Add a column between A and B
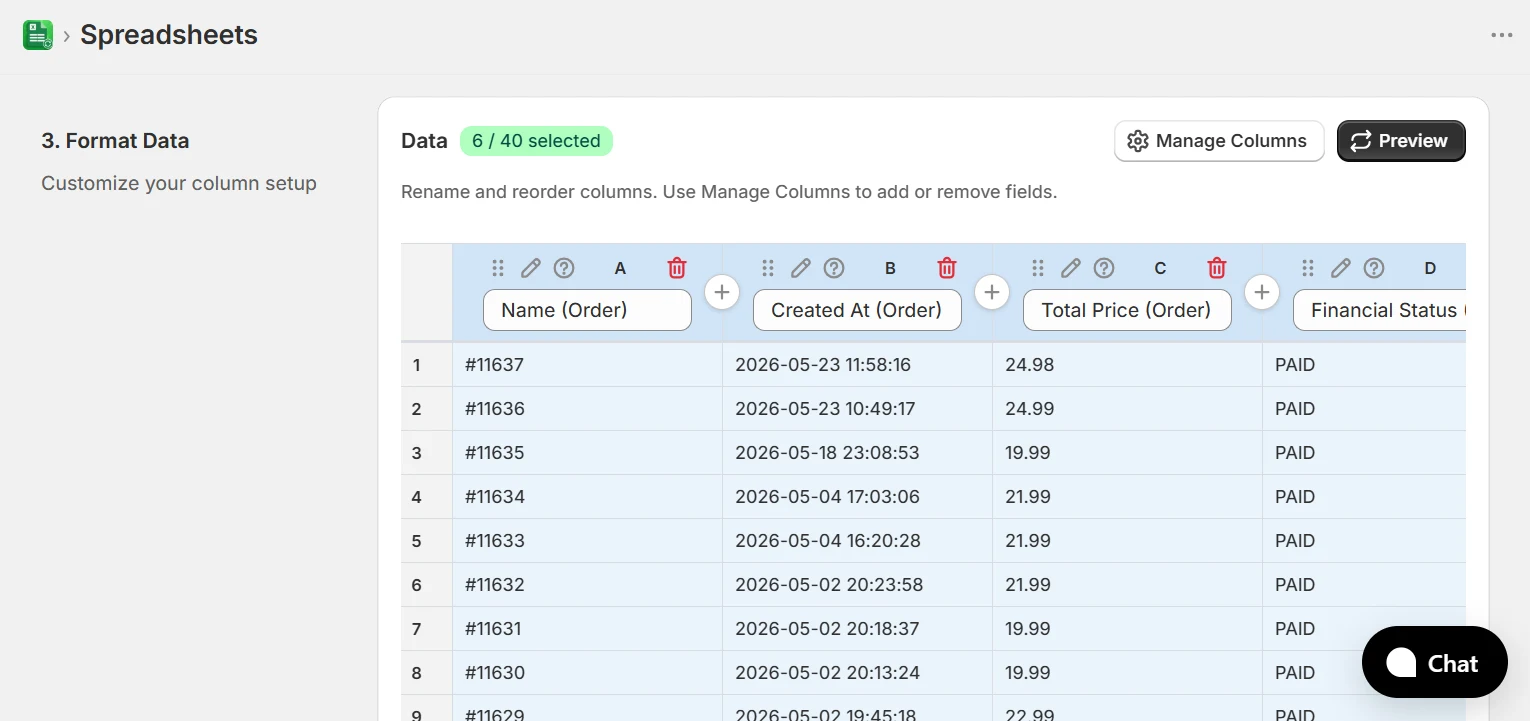The width and height of the screenshot is (1530, 721). (x=722, y=292)
